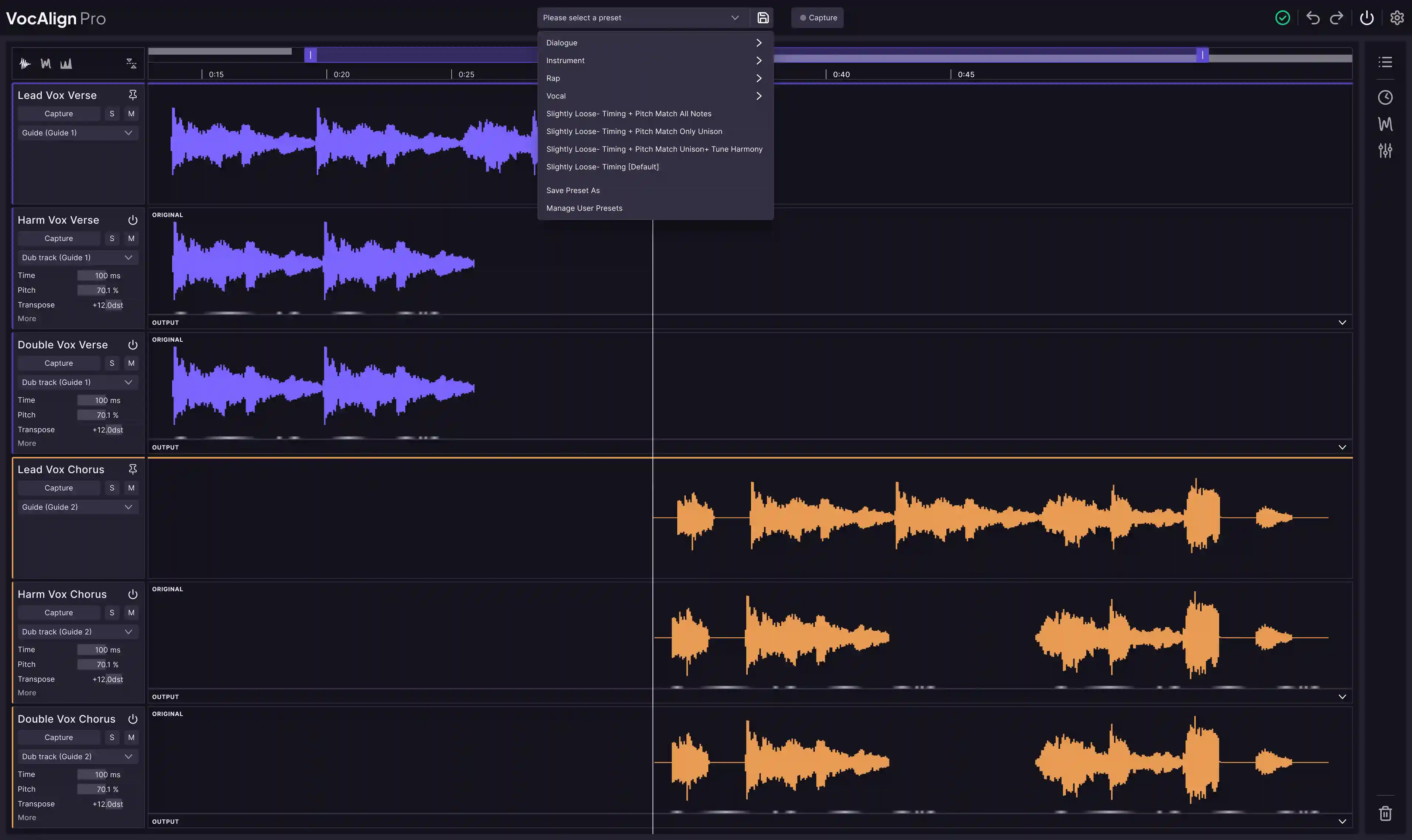
Task: Click Capture on Harm Vox Verse track
Action: click(x=59, y=238)
